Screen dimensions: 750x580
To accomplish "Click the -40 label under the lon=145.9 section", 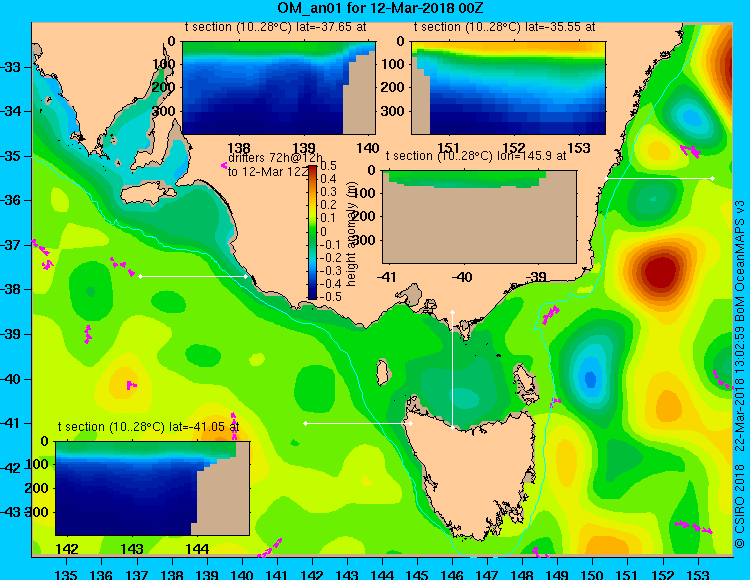I will 462,276.
